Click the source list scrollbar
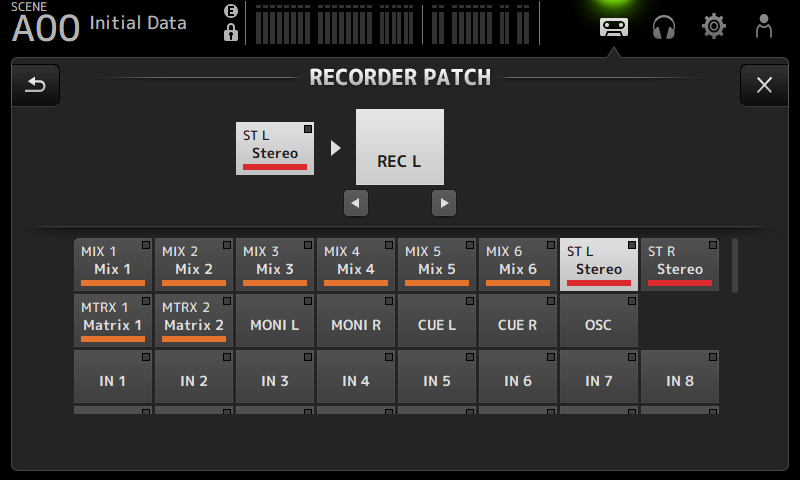Viewport: 800px width, 480px height. click(x=736, y=265)
